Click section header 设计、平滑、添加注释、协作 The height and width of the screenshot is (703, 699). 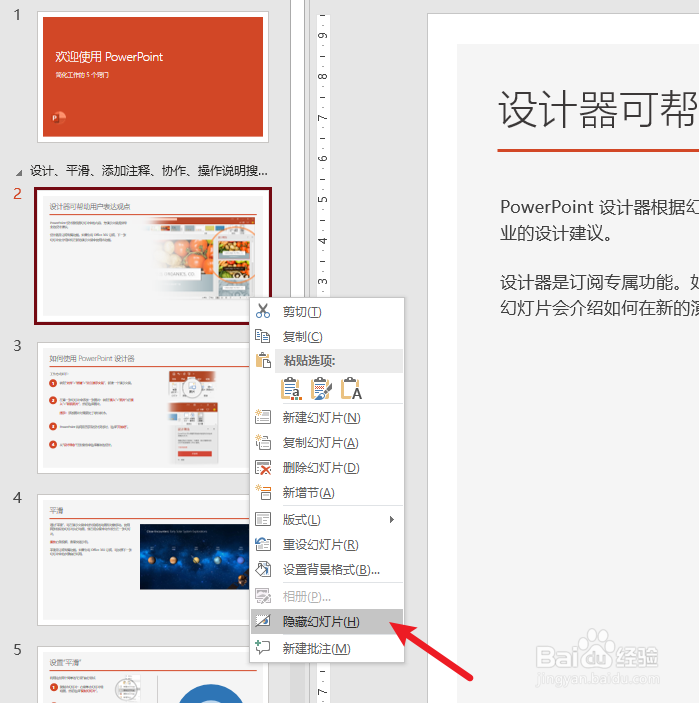coord(148,170)
